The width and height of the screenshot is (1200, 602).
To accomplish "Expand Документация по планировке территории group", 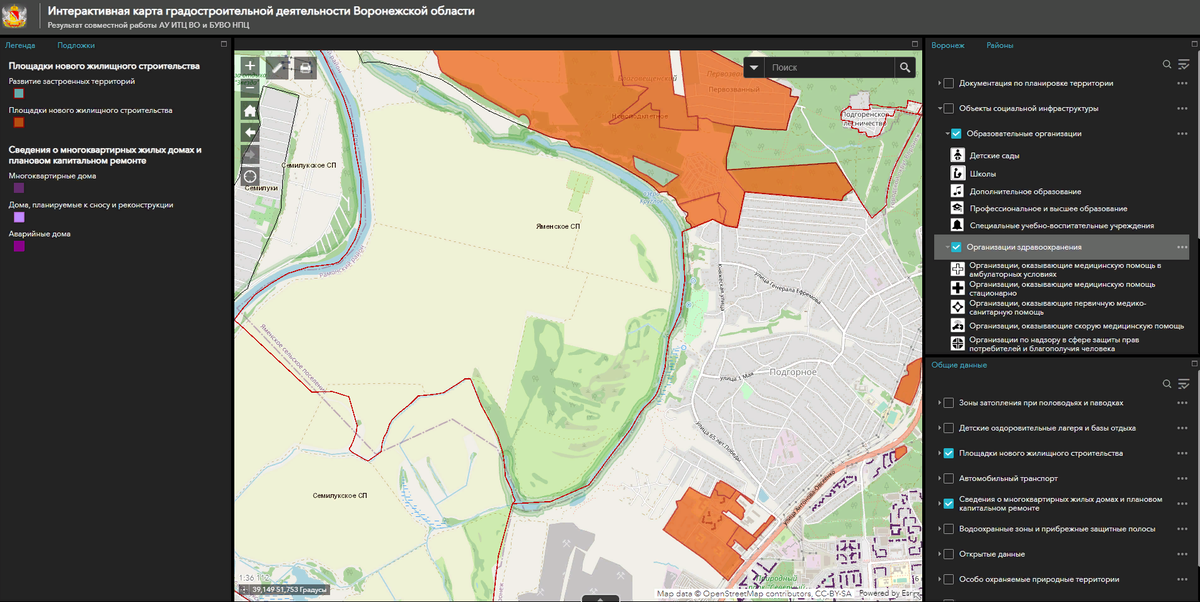I will (x=938, y=83).
